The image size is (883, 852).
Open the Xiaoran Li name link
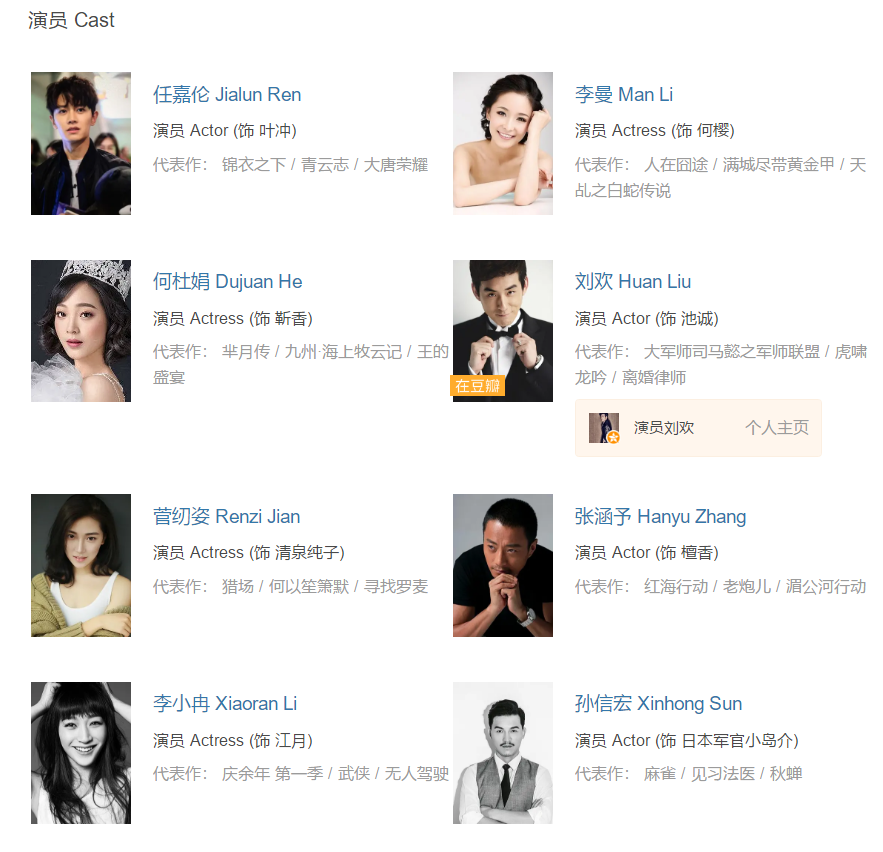click(x=225, y=703)
